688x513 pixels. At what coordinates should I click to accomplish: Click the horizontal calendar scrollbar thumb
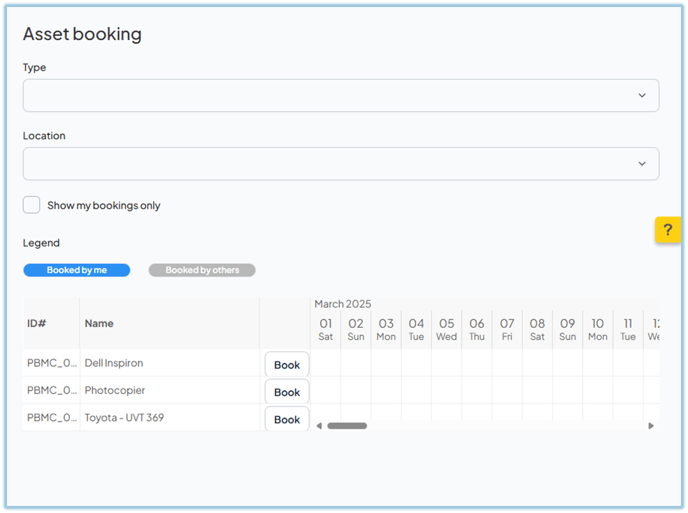pyautogui.click(x=347, y=426)
